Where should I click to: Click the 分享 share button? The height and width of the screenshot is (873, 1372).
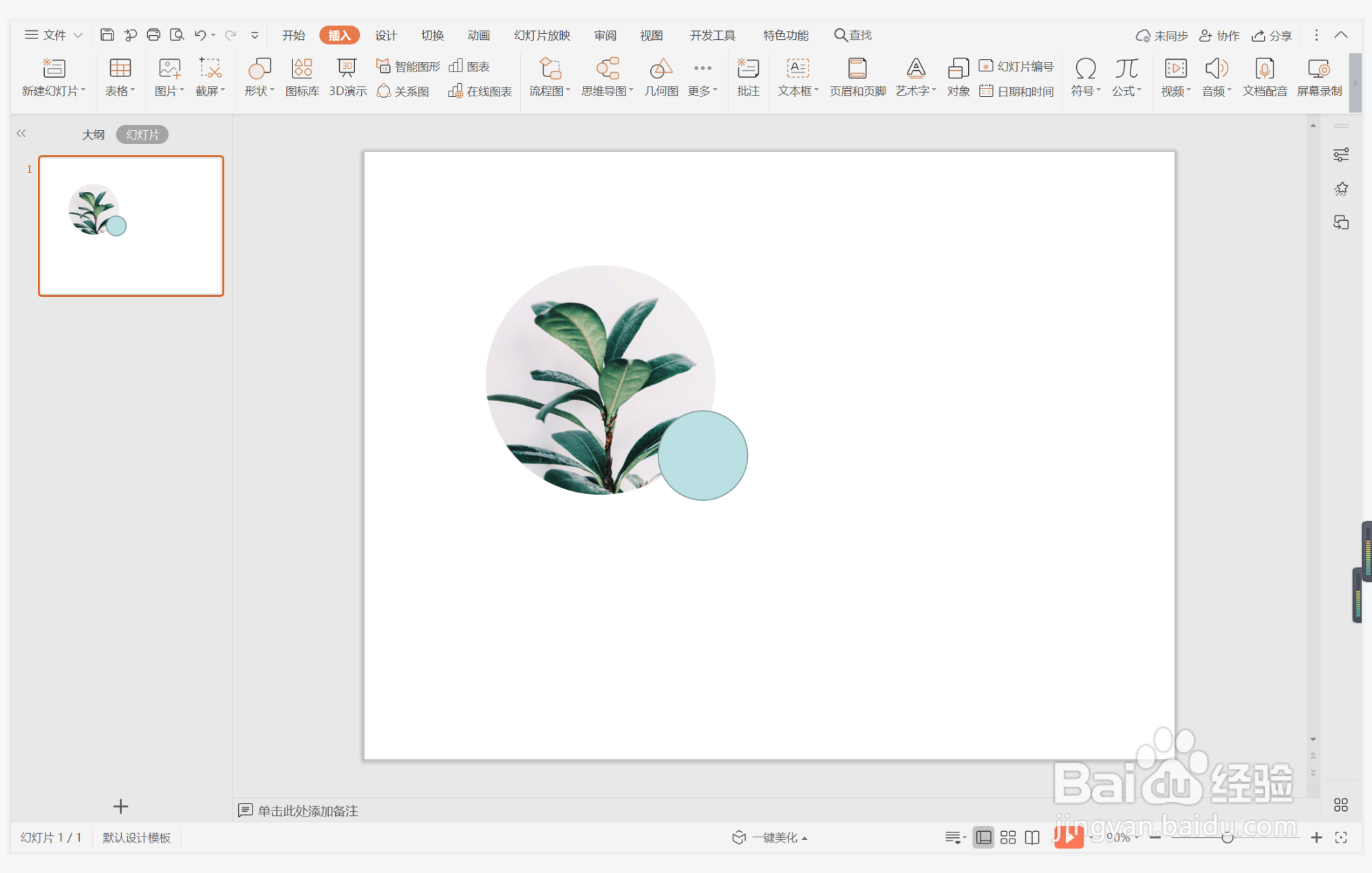[1272, 36]
